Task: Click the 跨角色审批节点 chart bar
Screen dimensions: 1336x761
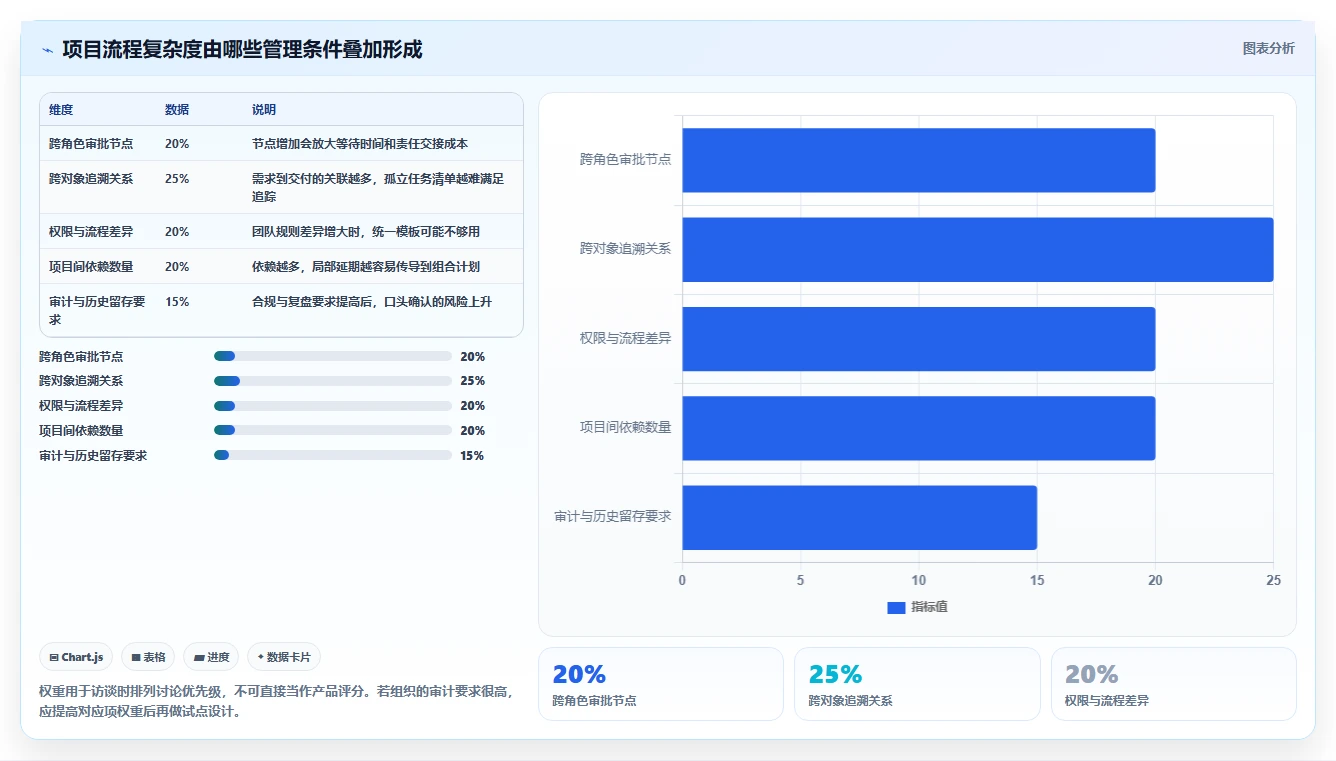Action: point(918,160)
